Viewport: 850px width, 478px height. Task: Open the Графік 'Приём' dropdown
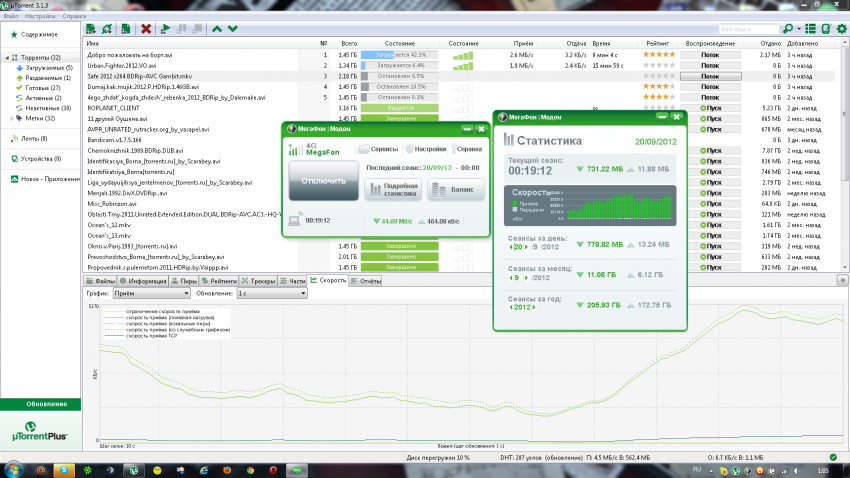pos(150,294)
